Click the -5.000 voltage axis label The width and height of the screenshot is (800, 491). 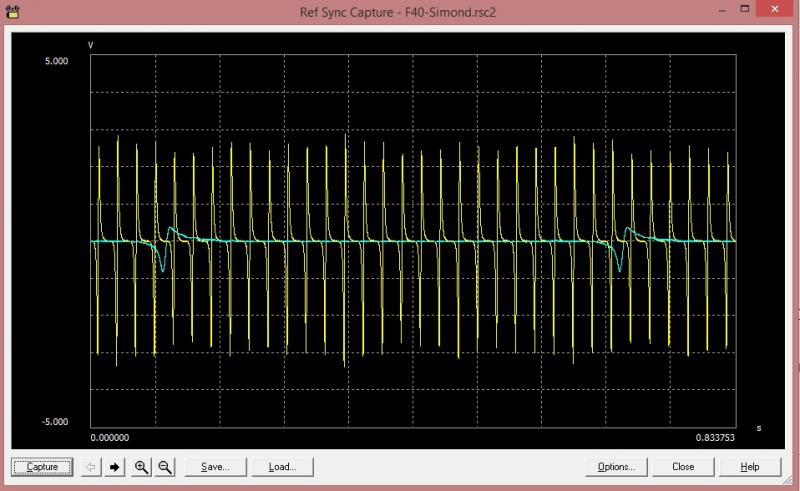pyautogui.click(x=52, y=422)
